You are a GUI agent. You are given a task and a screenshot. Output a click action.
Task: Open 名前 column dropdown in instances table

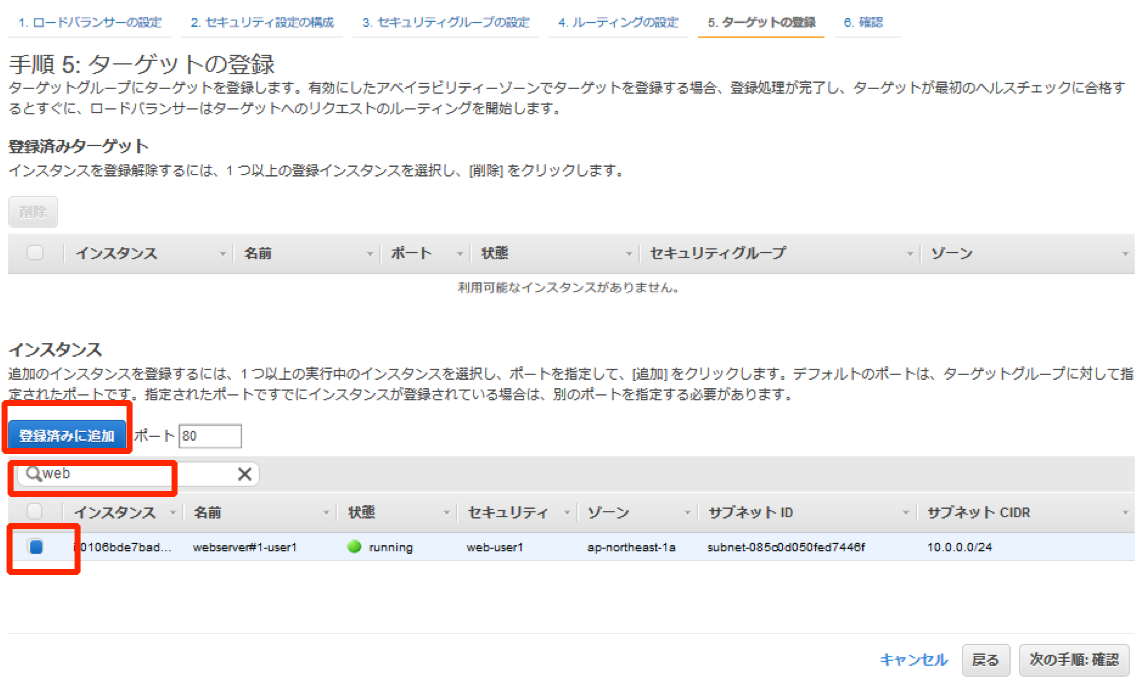(325, 513)
